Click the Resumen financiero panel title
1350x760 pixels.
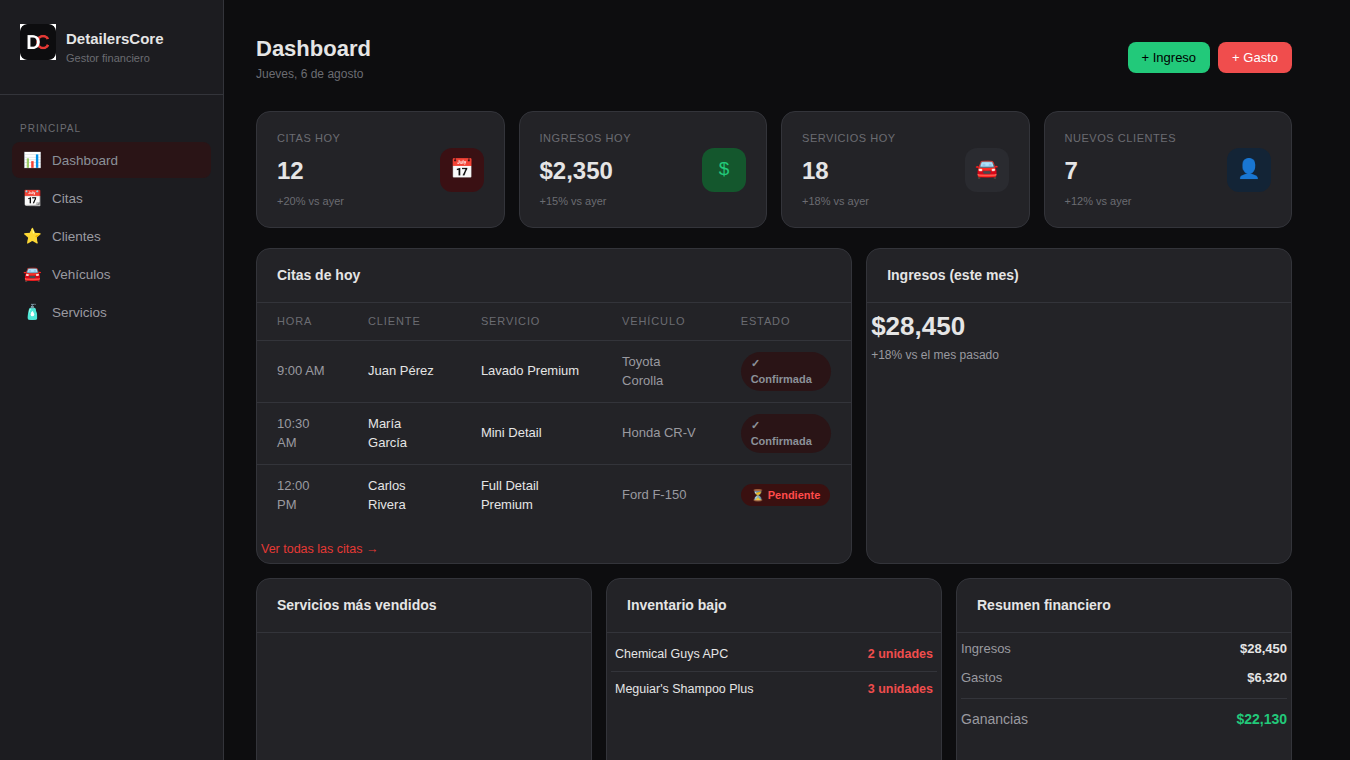[1044, 605]
